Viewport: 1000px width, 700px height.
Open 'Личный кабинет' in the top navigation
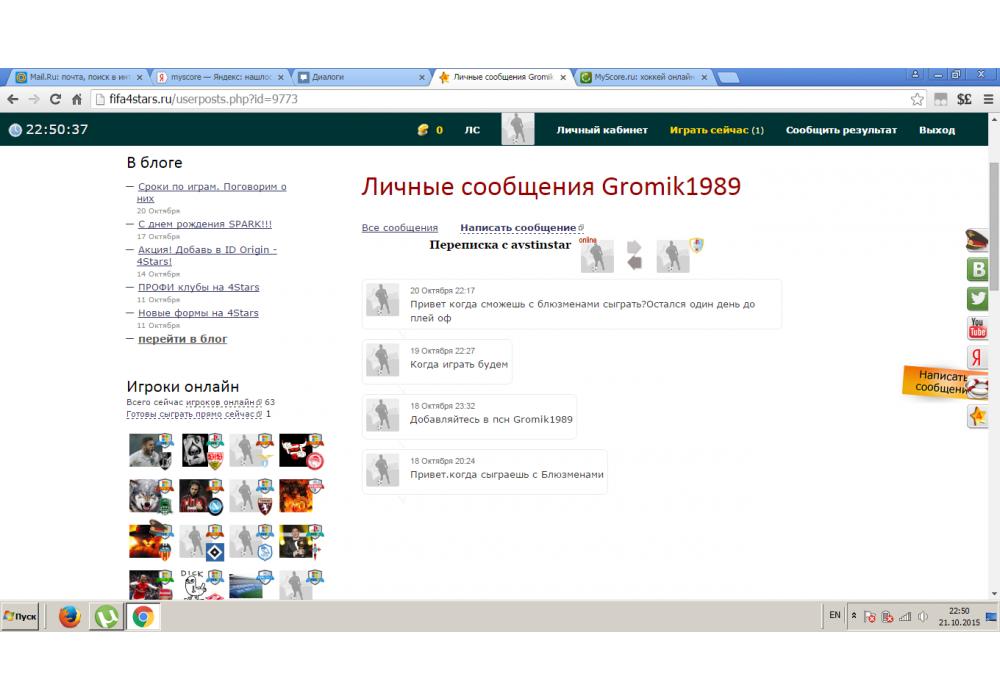pos(602,130)
